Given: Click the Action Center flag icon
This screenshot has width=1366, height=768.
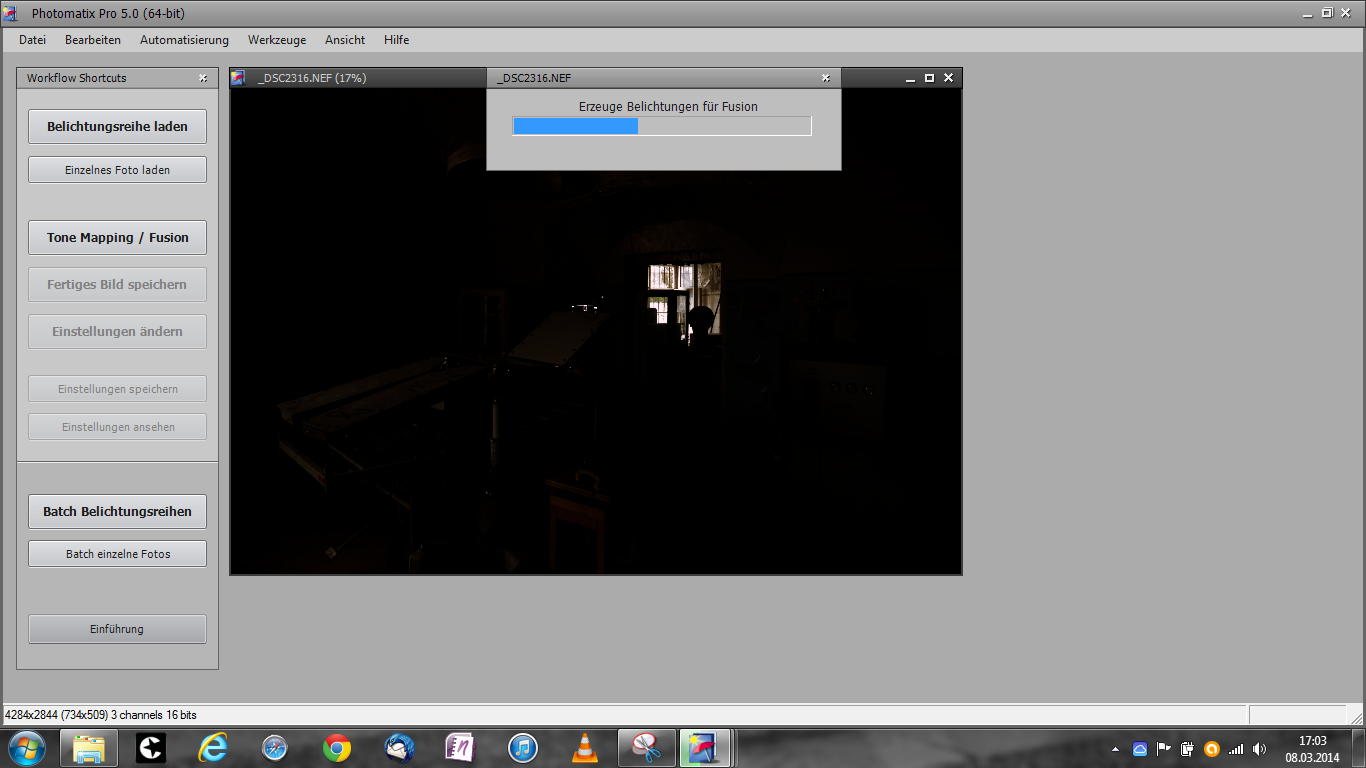Looking at the screenshot, I should coord(1164,749).
